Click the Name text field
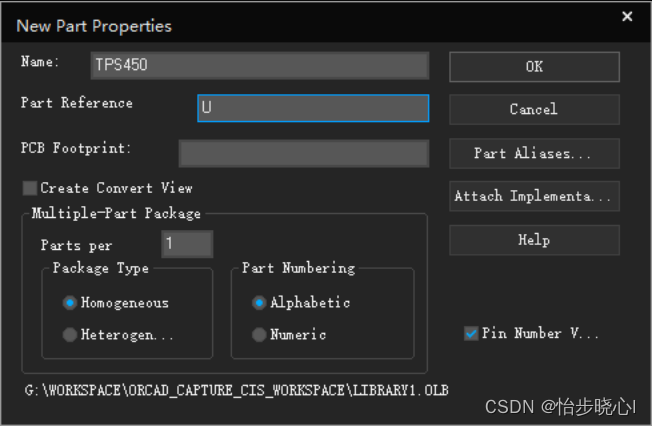The width and height of the screenshot is (652, 426). pyautogui.click(x=259, y=66)
